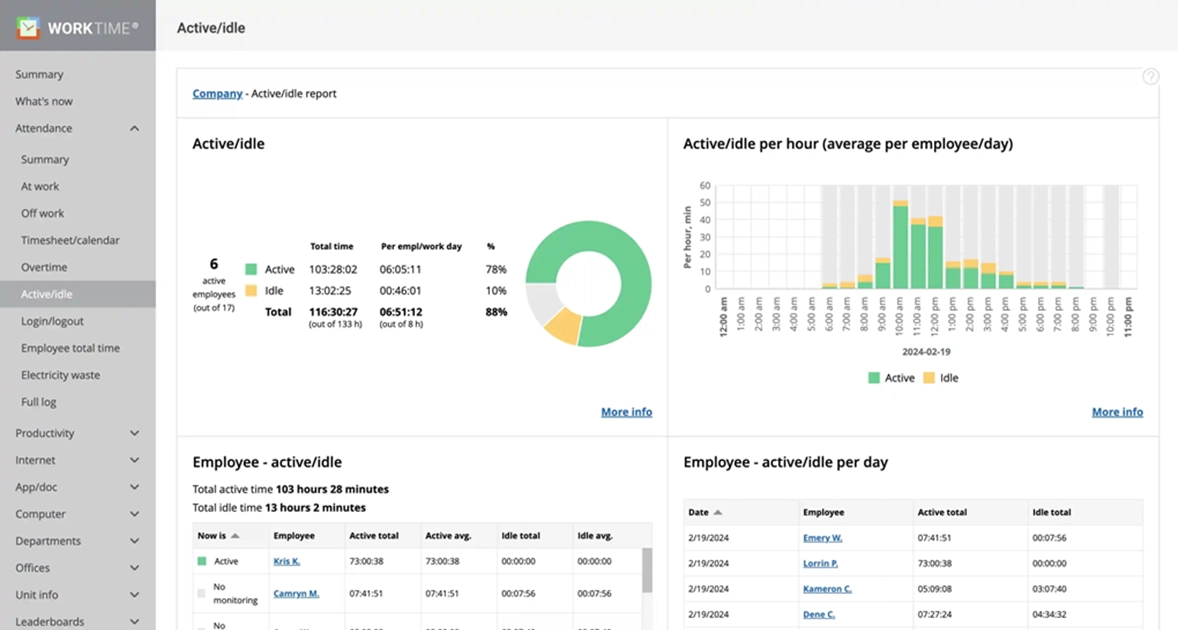Screen dimensions: 1200x630
Task: Click the Date column sort arrow
Action: point(717,513)
